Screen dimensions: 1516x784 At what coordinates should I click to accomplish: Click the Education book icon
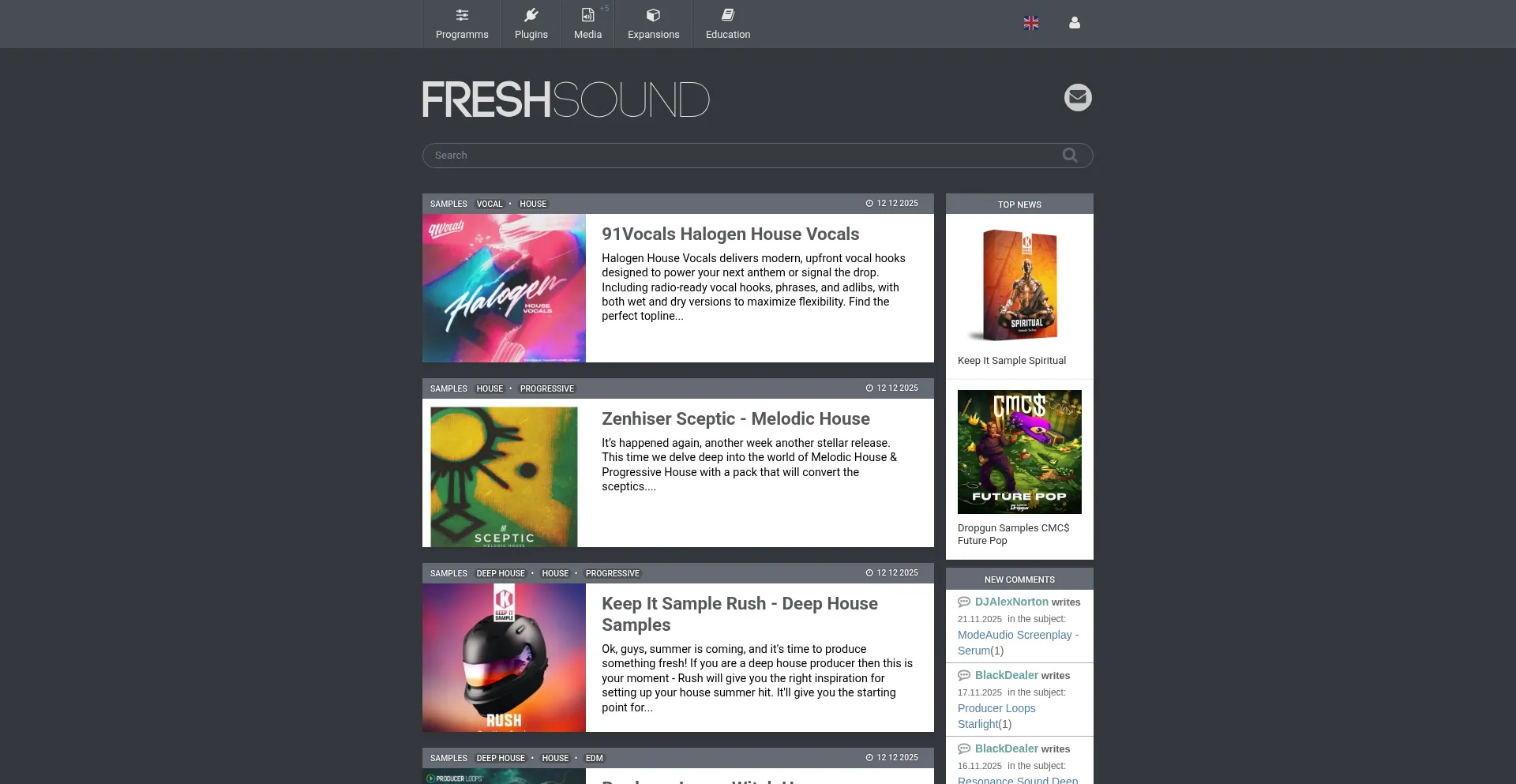click(728, 15)
